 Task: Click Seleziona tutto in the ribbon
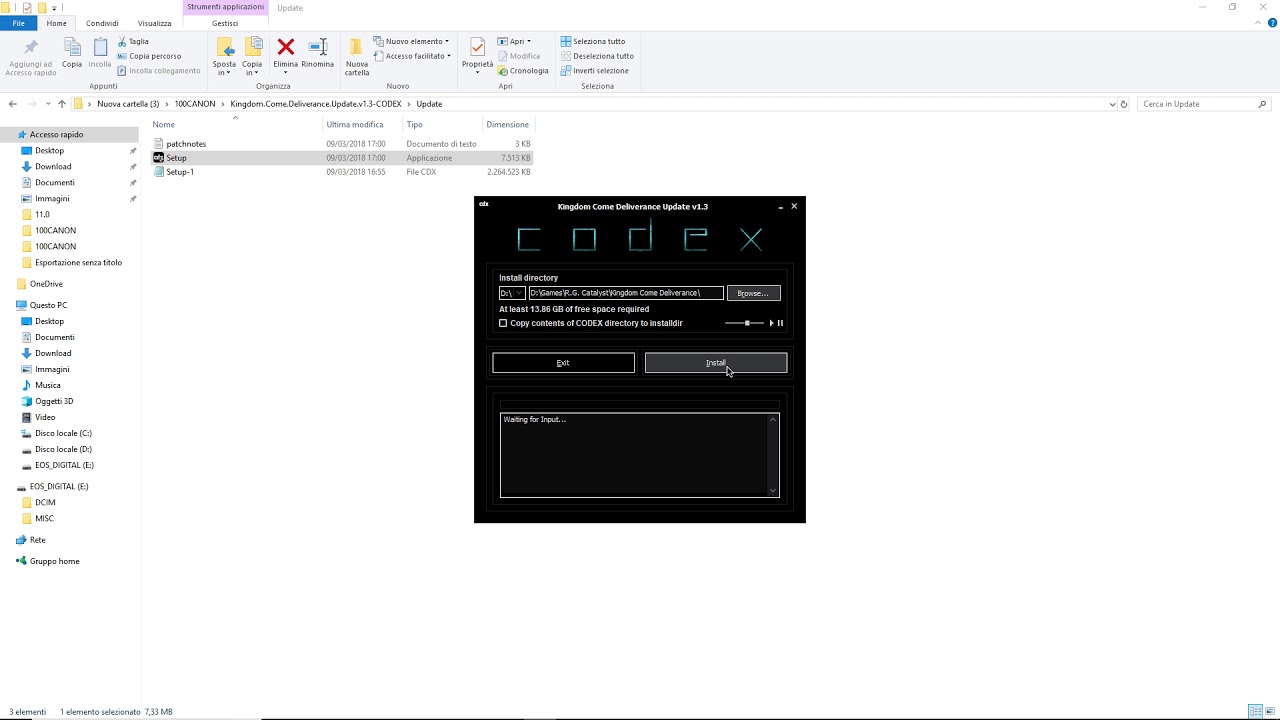593,41
